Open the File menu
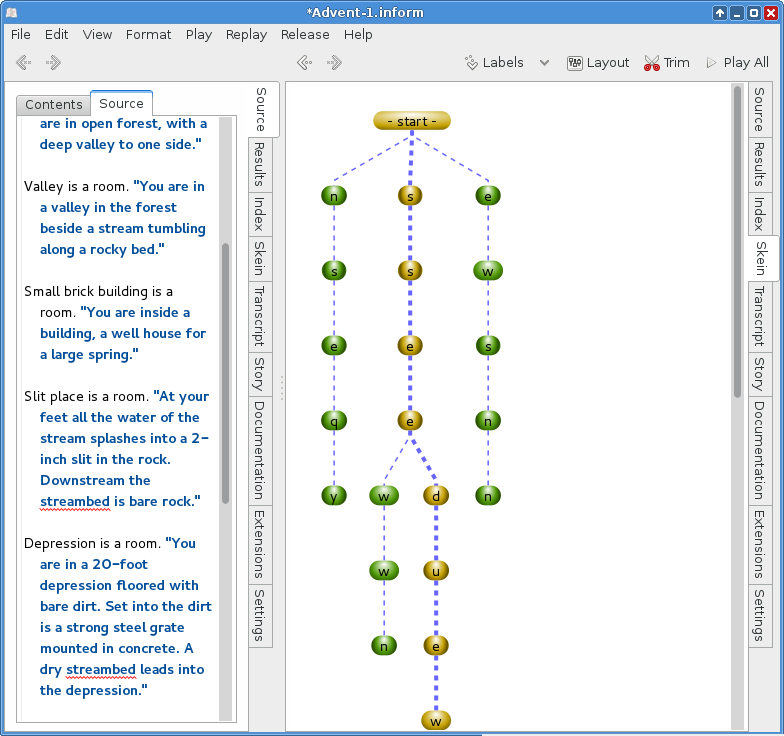Viewport: 784px width, 736px height. [x=20, y=34]
